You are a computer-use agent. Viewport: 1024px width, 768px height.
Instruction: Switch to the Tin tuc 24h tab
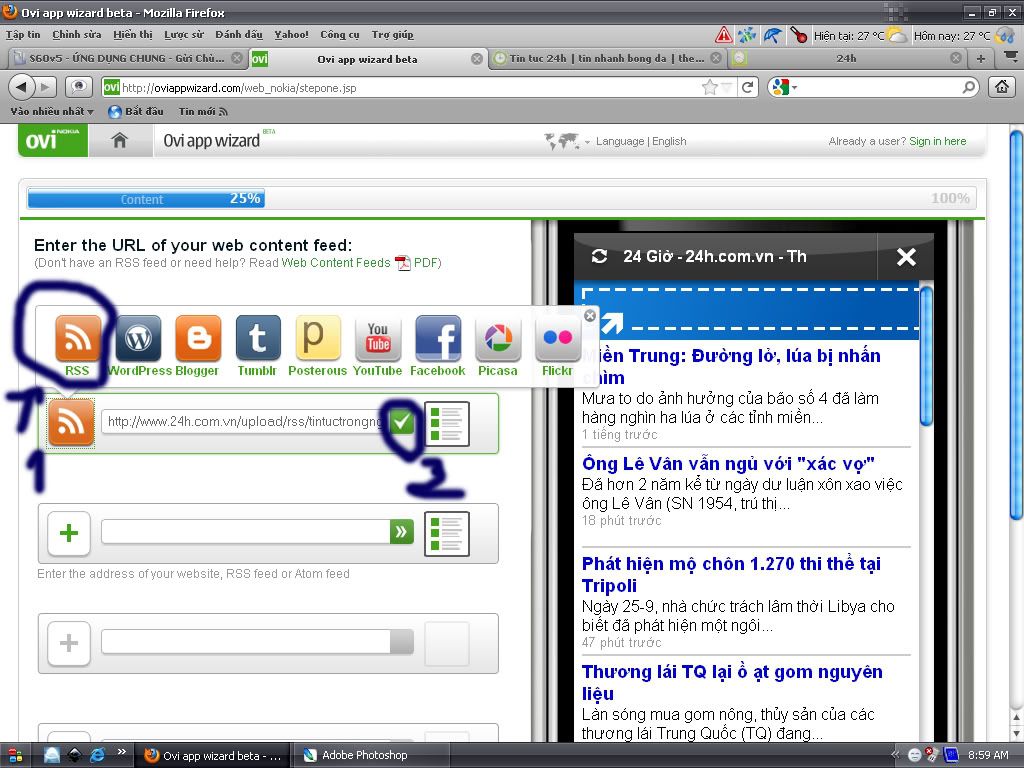pos(607,58)
